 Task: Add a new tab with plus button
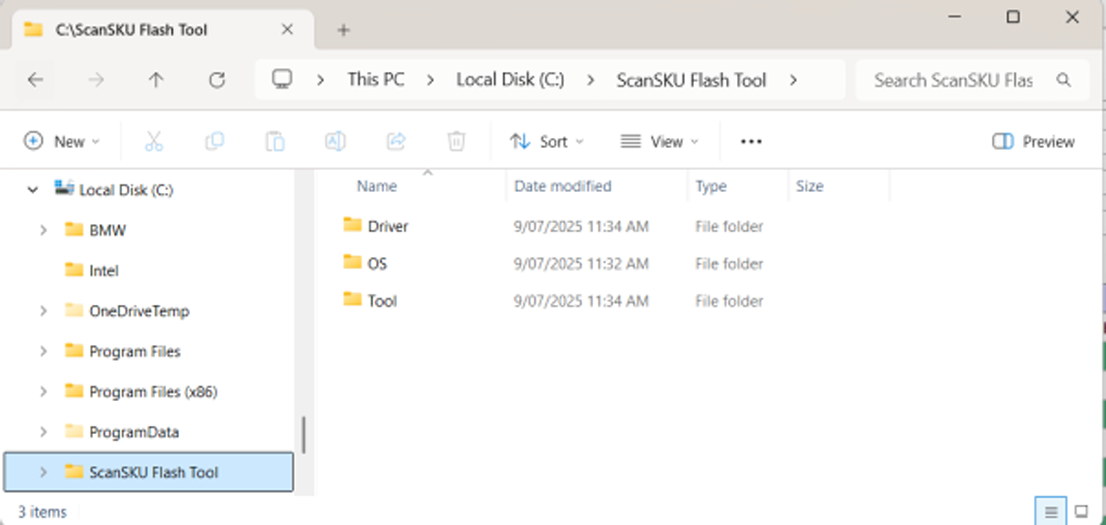[x=344, y=30]
